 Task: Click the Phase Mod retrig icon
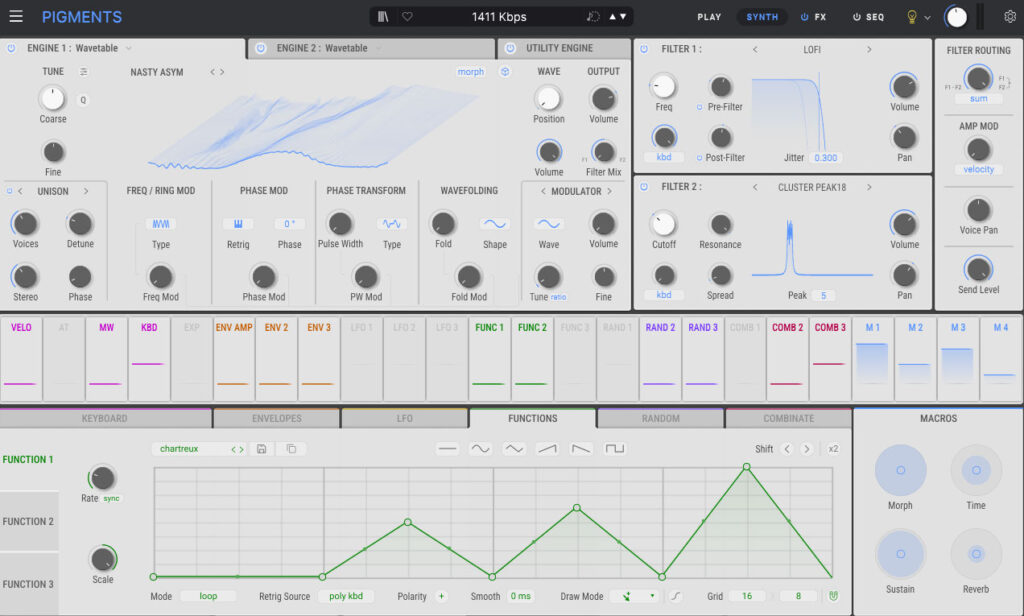click(238, 224)
